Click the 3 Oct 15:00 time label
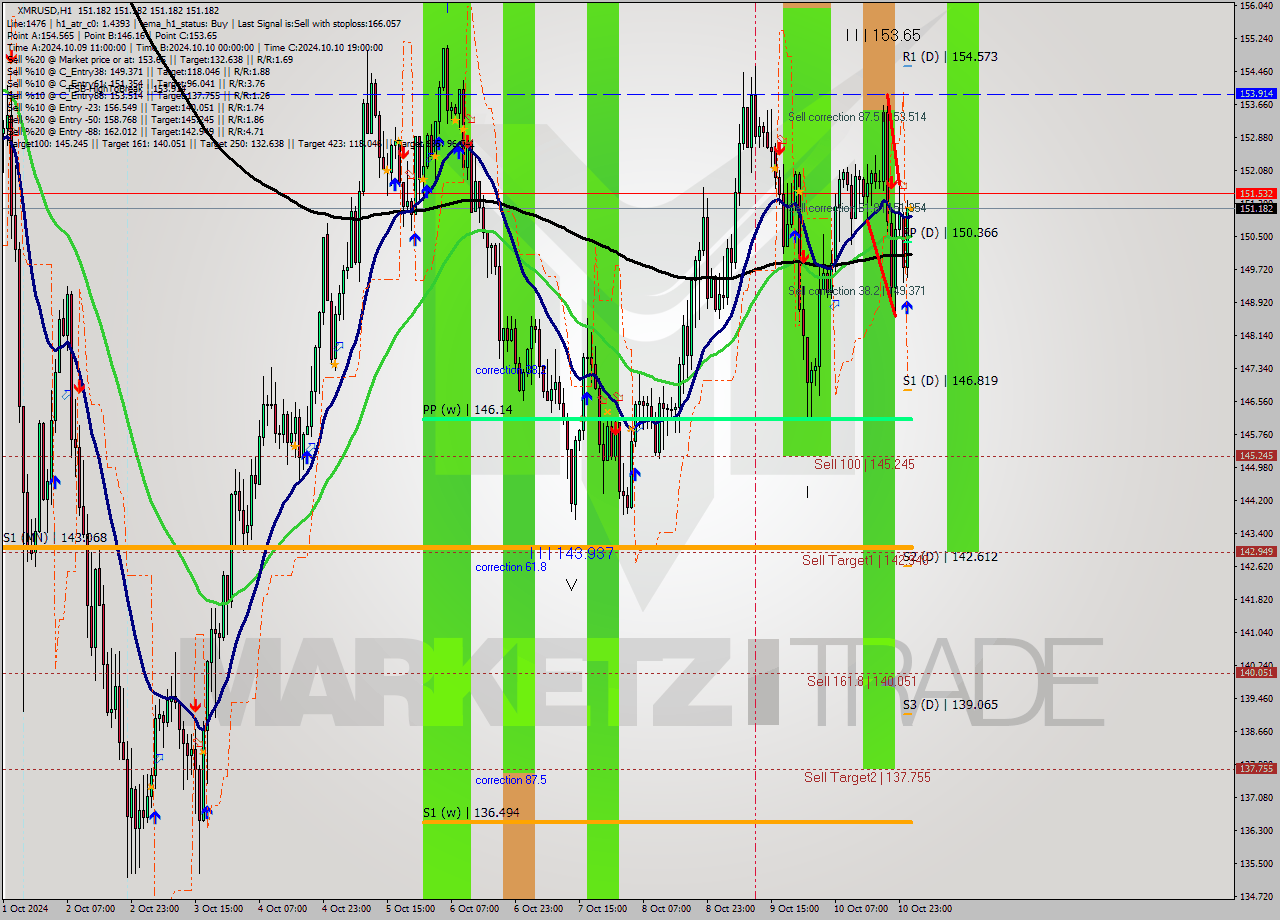The height and width of the screenshot is (920, 1280). 218,909
